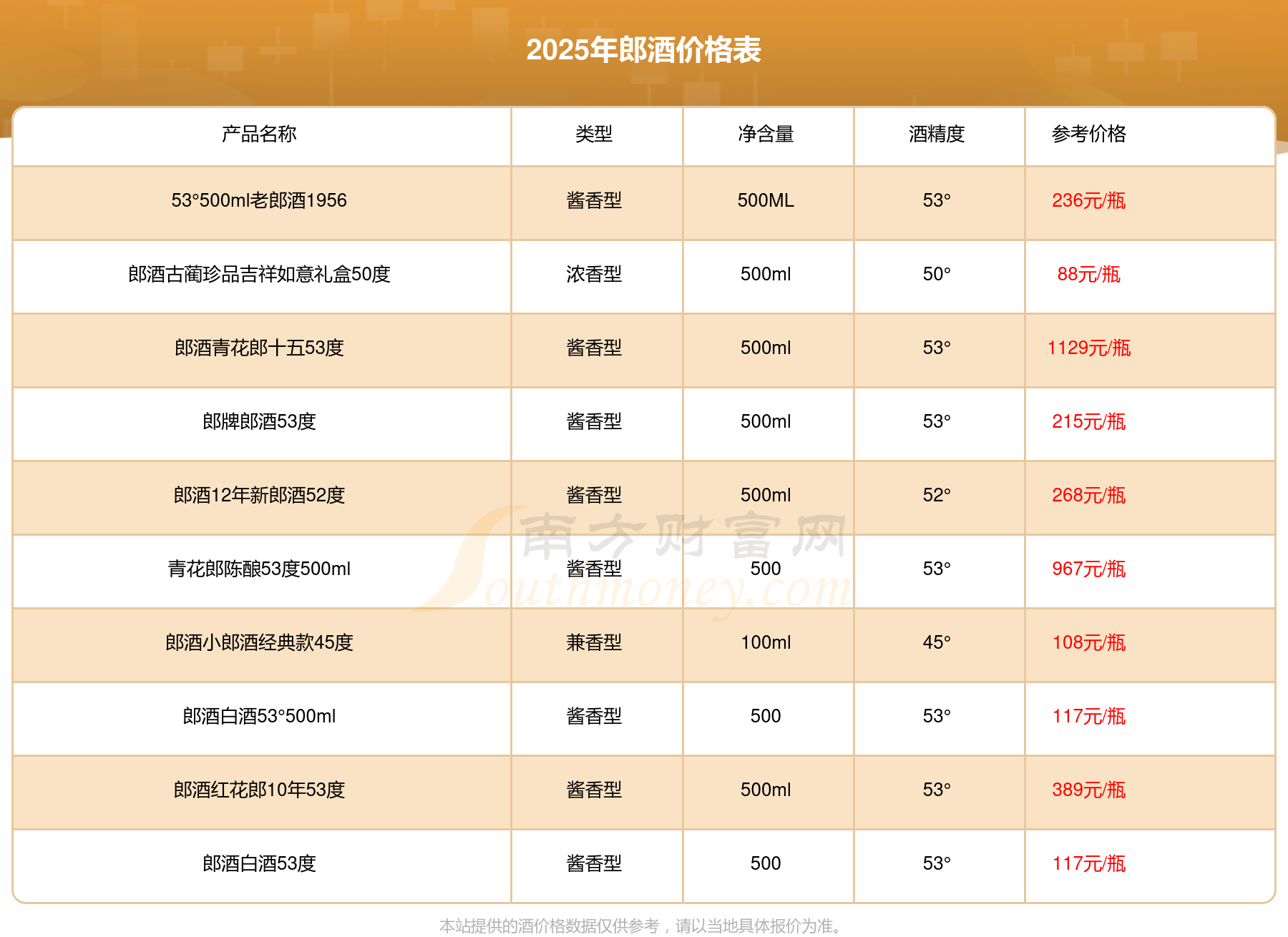
Task: Click price 108元/瓶
Action: click(1089, 642)
